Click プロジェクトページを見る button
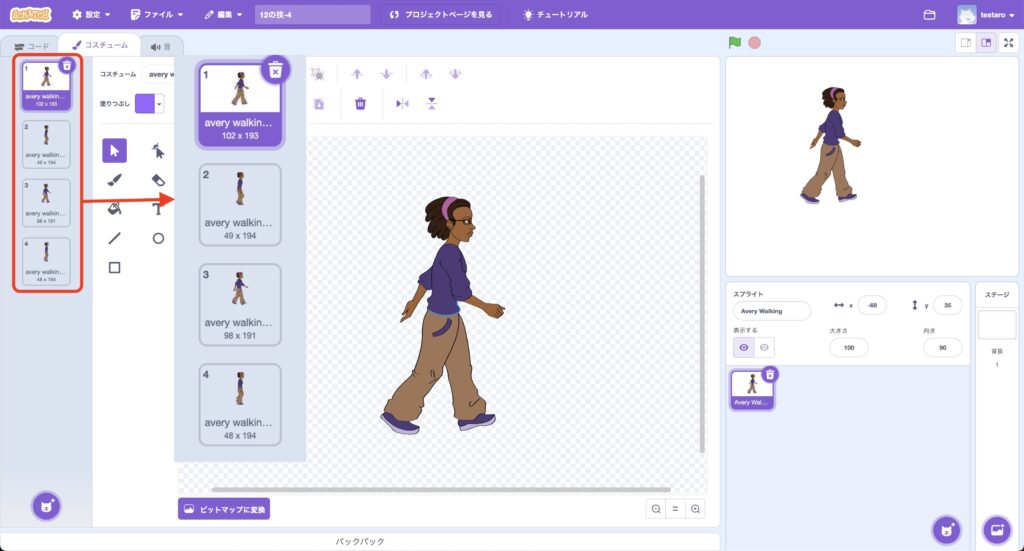The height and width of the screenshot is (551, 1024). 441,14
